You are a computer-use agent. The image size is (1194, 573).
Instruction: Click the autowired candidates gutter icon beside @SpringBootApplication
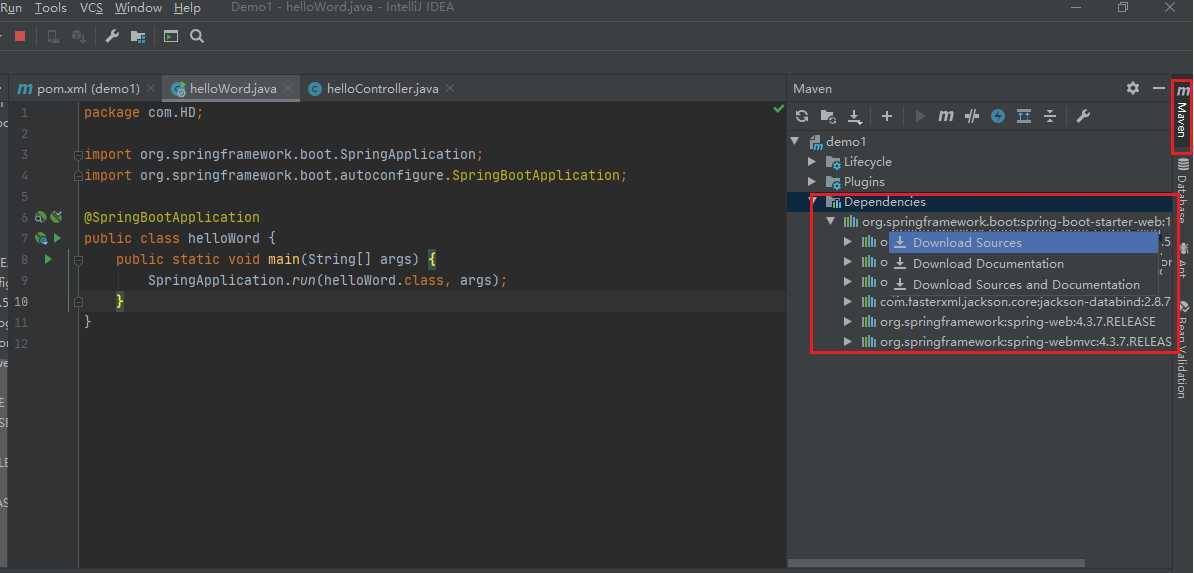tap(56, 217)
